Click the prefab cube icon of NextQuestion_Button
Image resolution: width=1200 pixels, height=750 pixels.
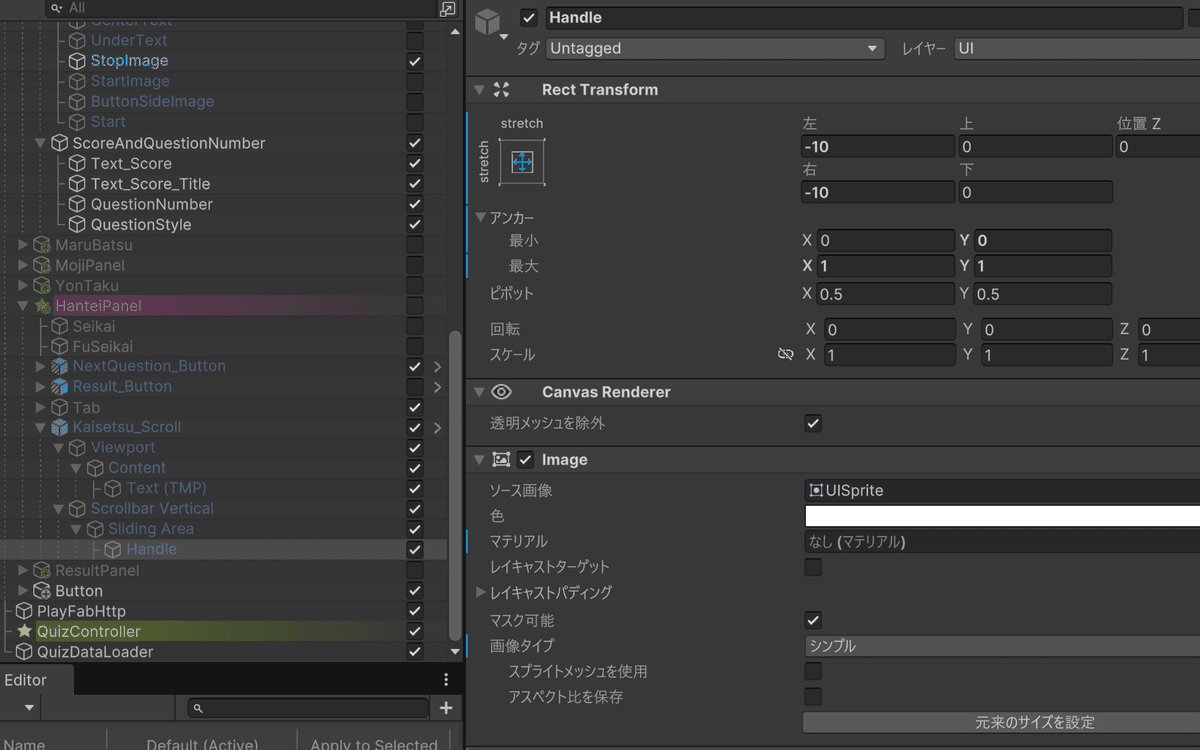click(59, 366)
